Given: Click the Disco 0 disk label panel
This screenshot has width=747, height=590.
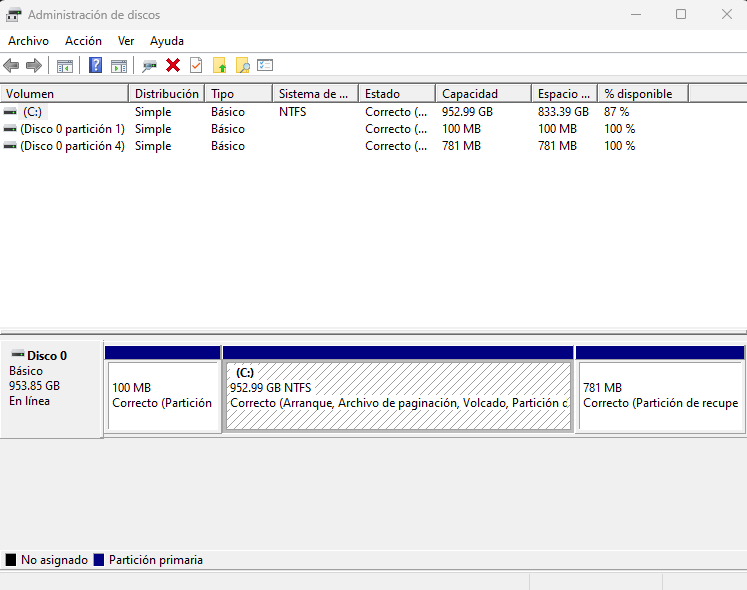Looking at the screenshot, I should 51,388.
